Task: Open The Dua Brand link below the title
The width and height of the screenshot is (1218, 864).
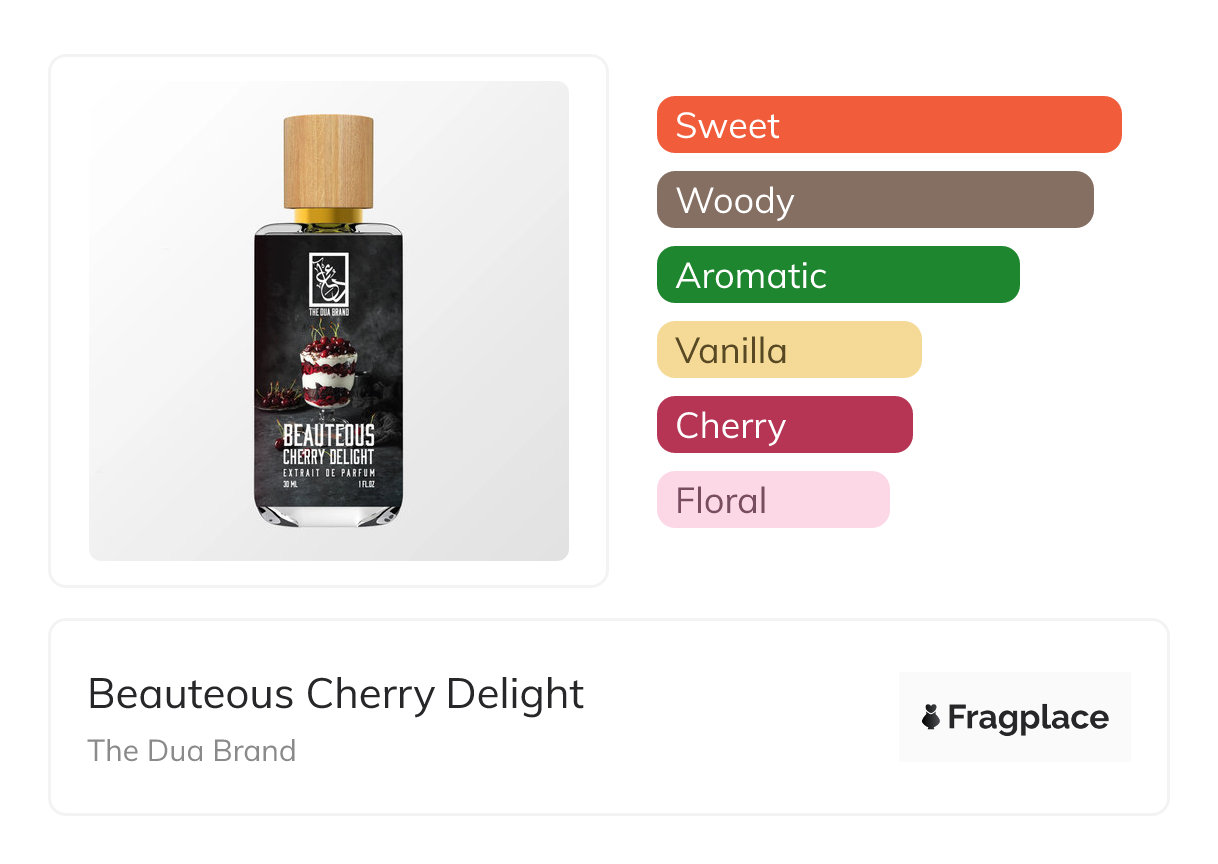Action: [x=192, y=751]
